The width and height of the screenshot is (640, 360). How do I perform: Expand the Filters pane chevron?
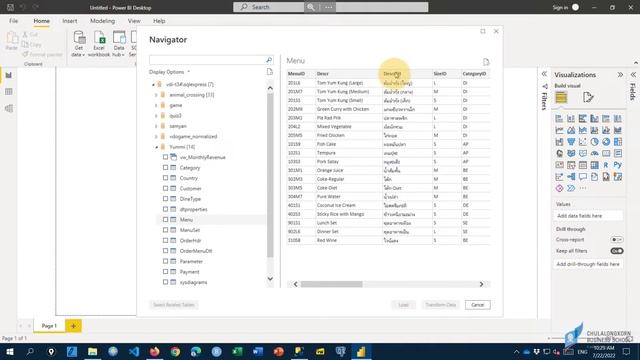click(x=544, y=74)
